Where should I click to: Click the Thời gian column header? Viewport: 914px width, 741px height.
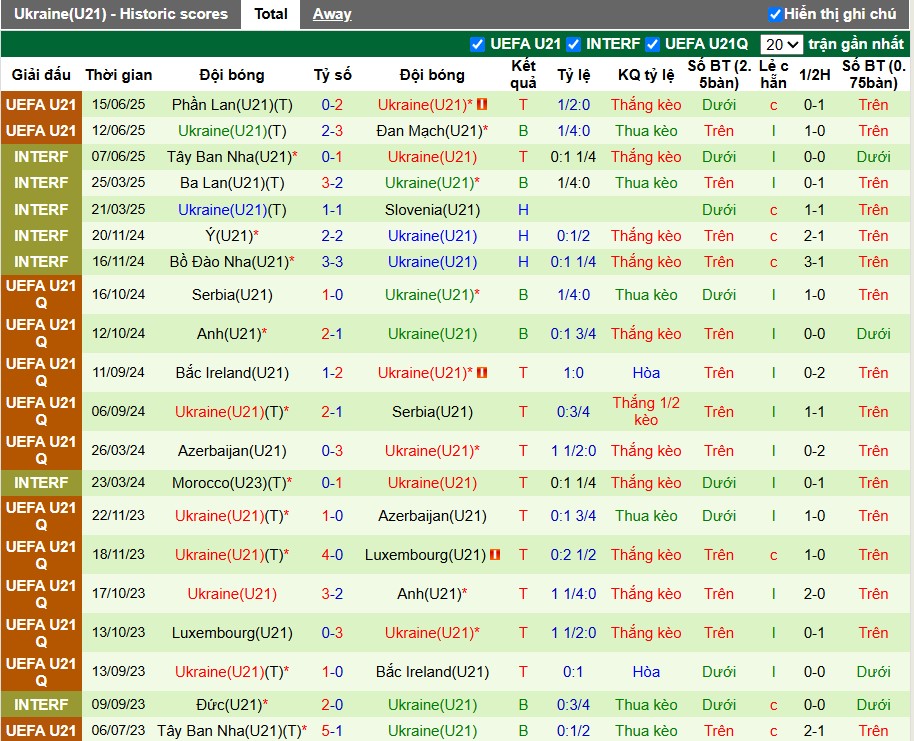(x=118, y=75)
